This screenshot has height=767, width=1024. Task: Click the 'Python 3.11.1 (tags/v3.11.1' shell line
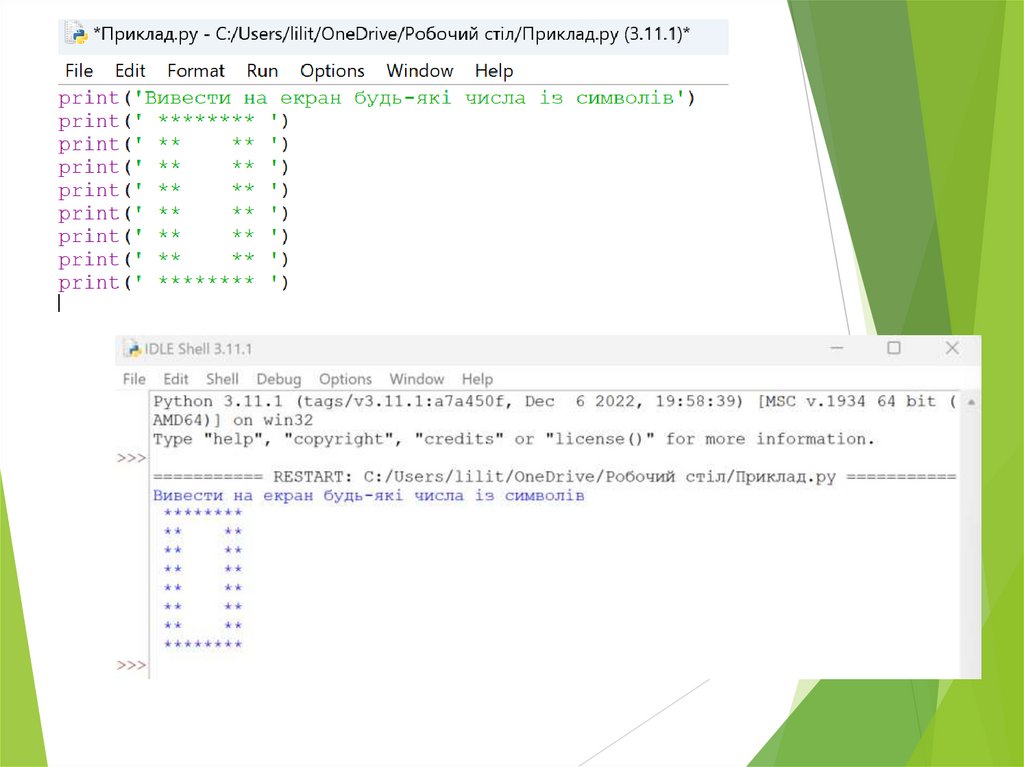point(554,401)
